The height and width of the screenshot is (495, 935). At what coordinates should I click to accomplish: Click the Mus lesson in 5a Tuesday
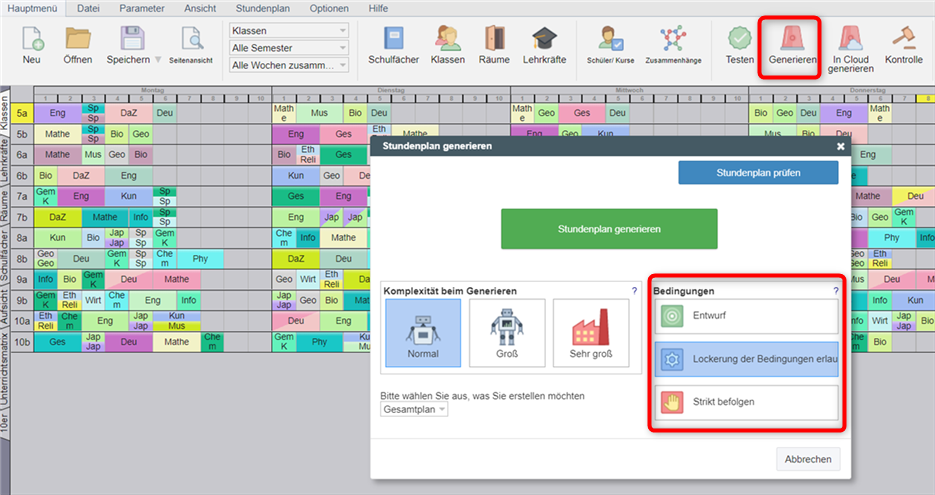pyautogui.click(x=320, y=113)
